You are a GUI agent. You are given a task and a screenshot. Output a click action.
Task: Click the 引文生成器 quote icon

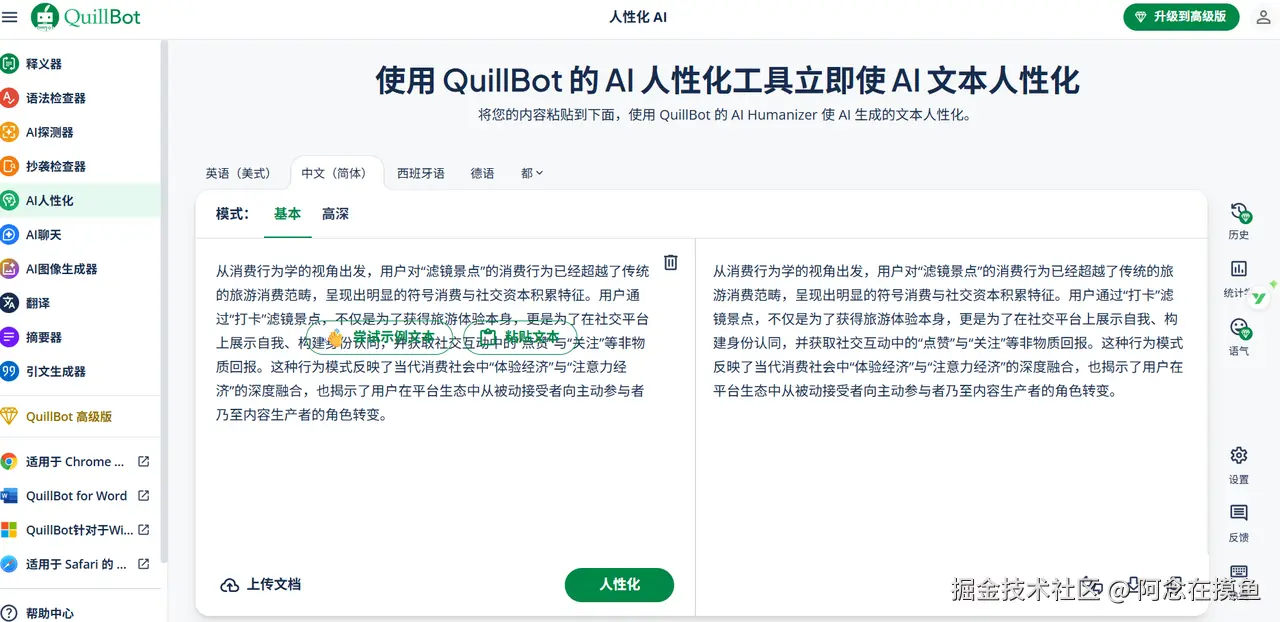(x=9, y=371)
